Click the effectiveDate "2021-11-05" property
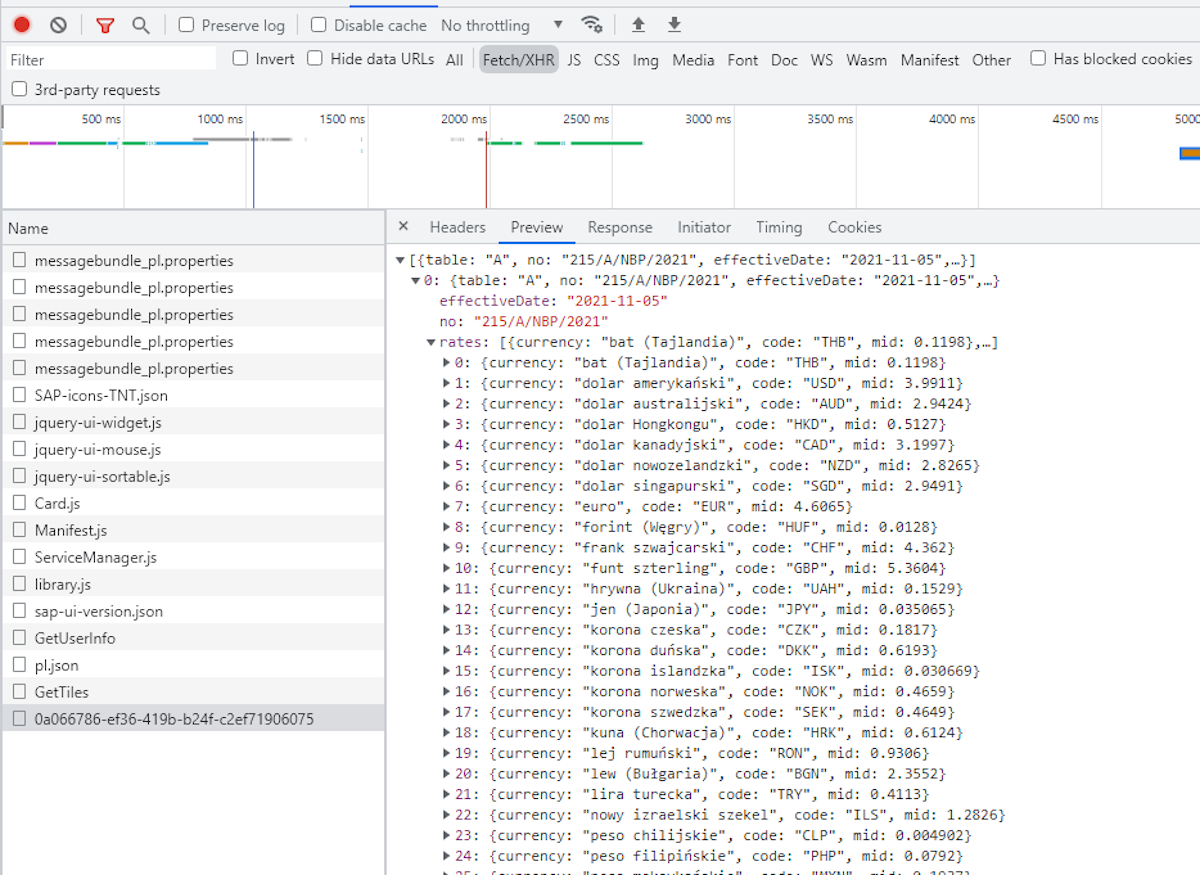Screen dimensions: 1200x875 553,301
